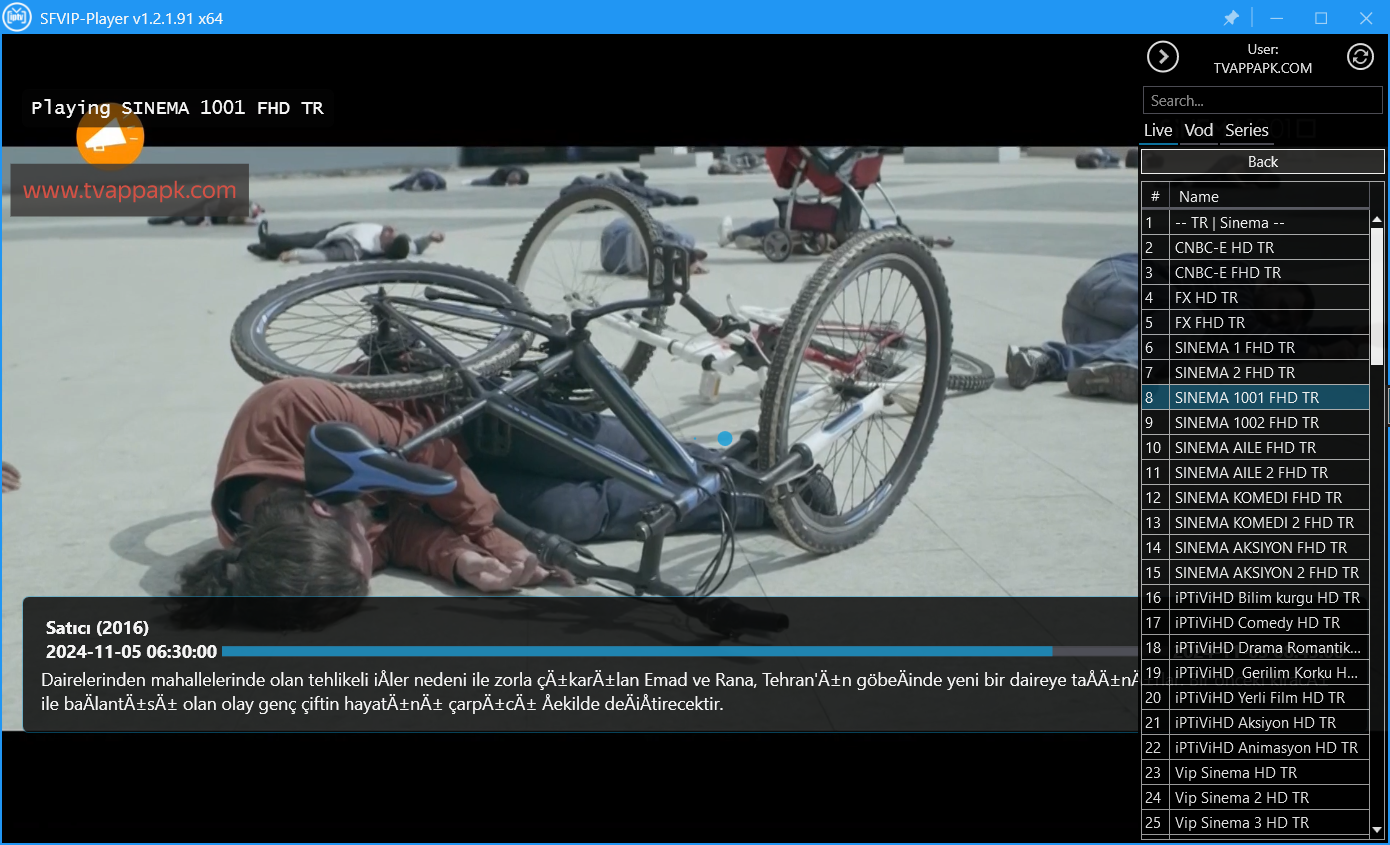Click the 'Satıcı (2016)' programme title
Viewport: 1390px width, 845px height.
(97, 628)
